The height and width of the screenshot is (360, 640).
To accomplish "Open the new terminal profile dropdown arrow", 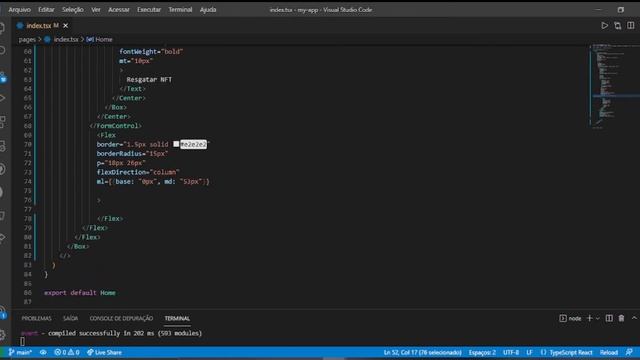I will point(598,318).
